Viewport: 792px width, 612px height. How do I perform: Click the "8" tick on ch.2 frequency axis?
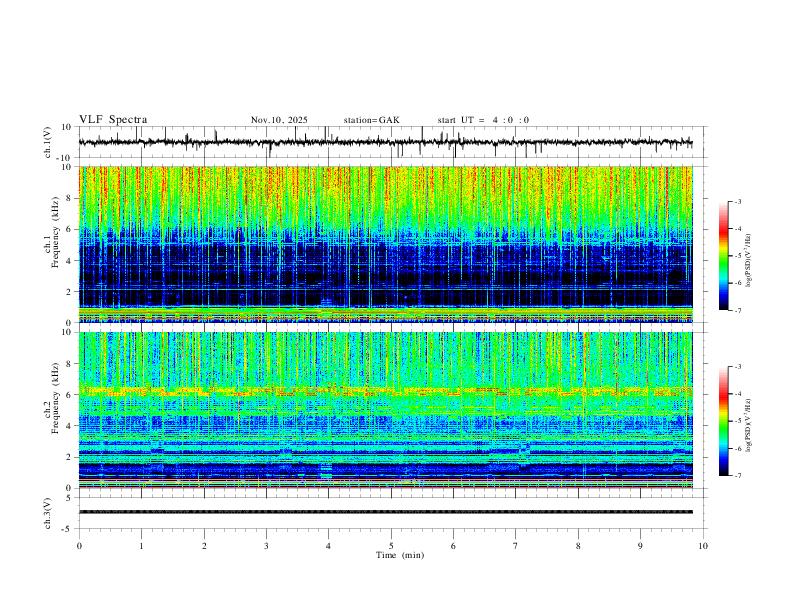pyautogui.click(x=69, y=364)
